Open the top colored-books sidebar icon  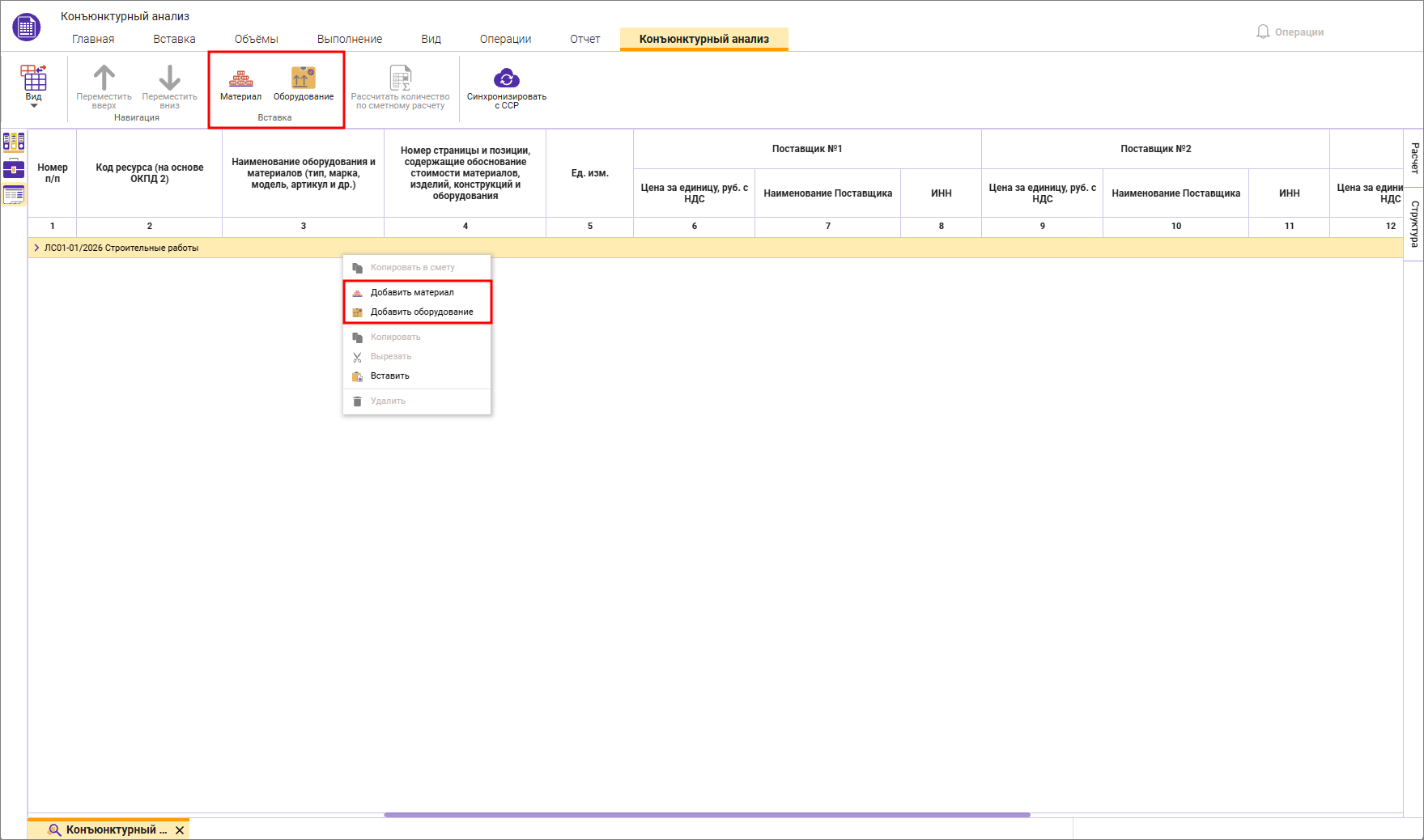[14, 142]
